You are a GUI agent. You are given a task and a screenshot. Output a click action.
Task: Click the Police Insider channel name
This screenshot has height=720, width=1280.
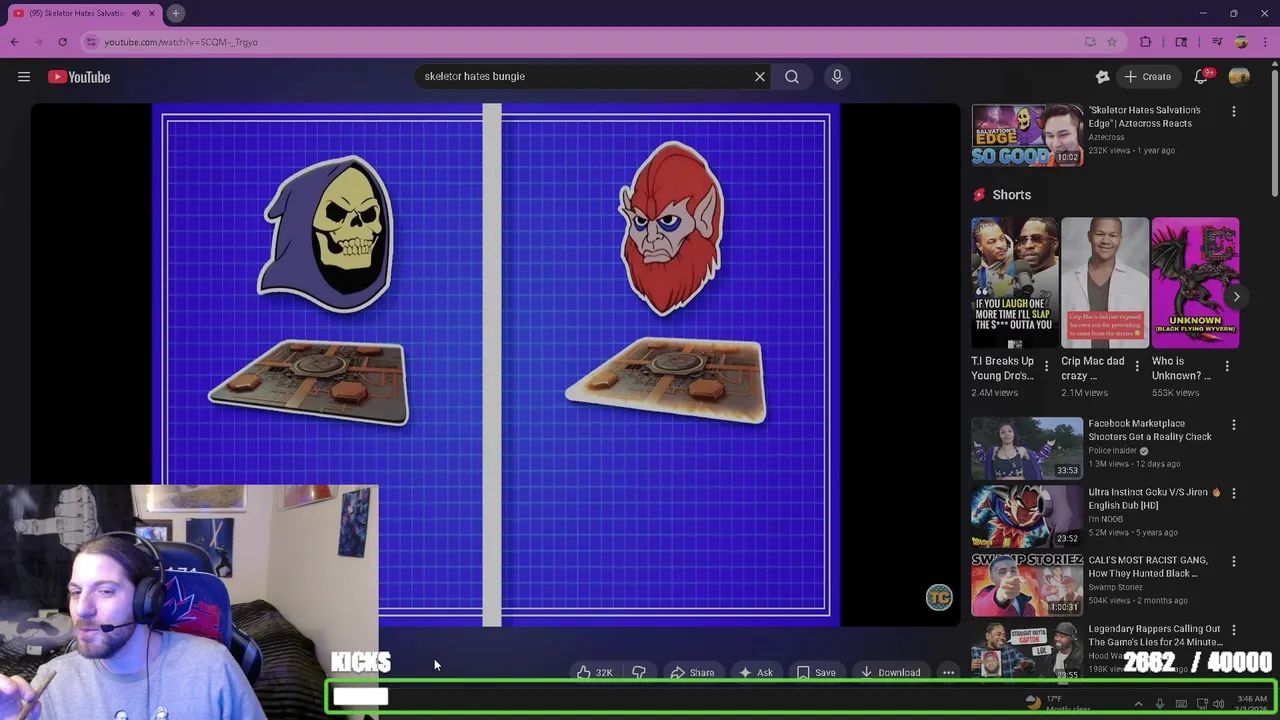(x=1113, y=451)
